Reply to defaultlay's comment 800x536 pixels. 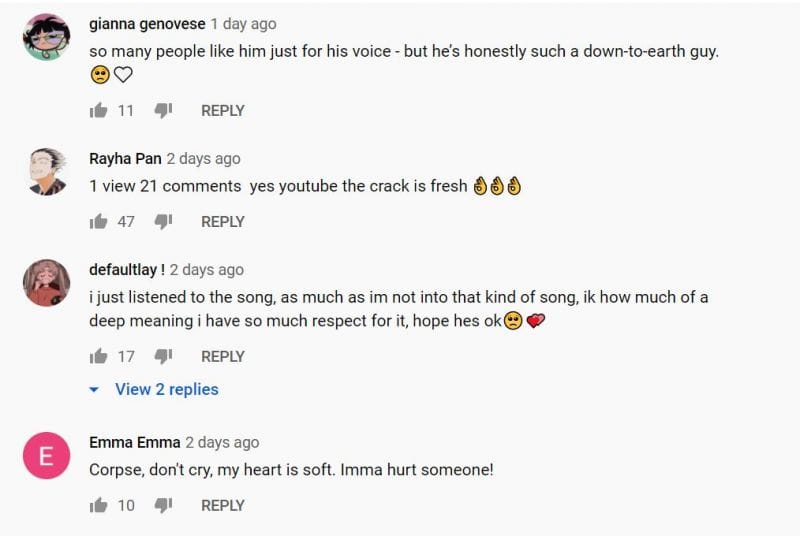click(223, 356)
